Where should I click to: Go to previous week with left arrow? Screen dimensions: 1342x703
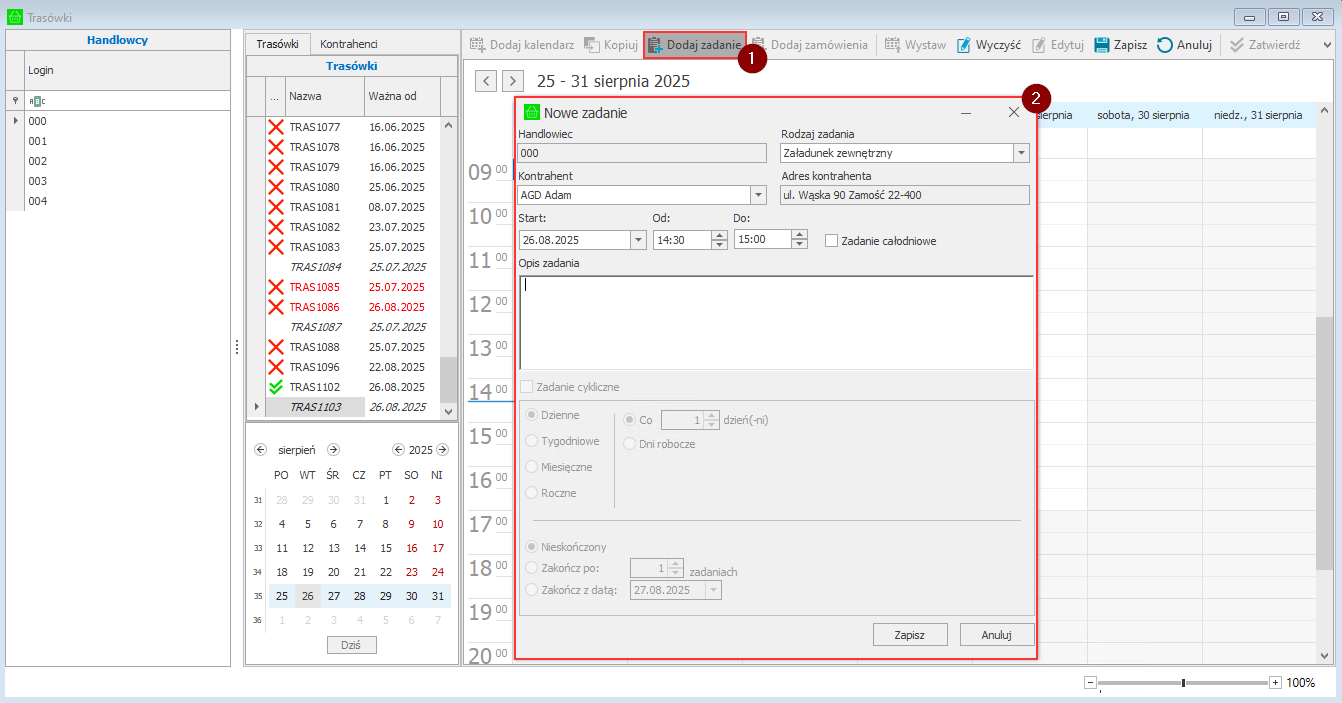(x=486, y=81)
